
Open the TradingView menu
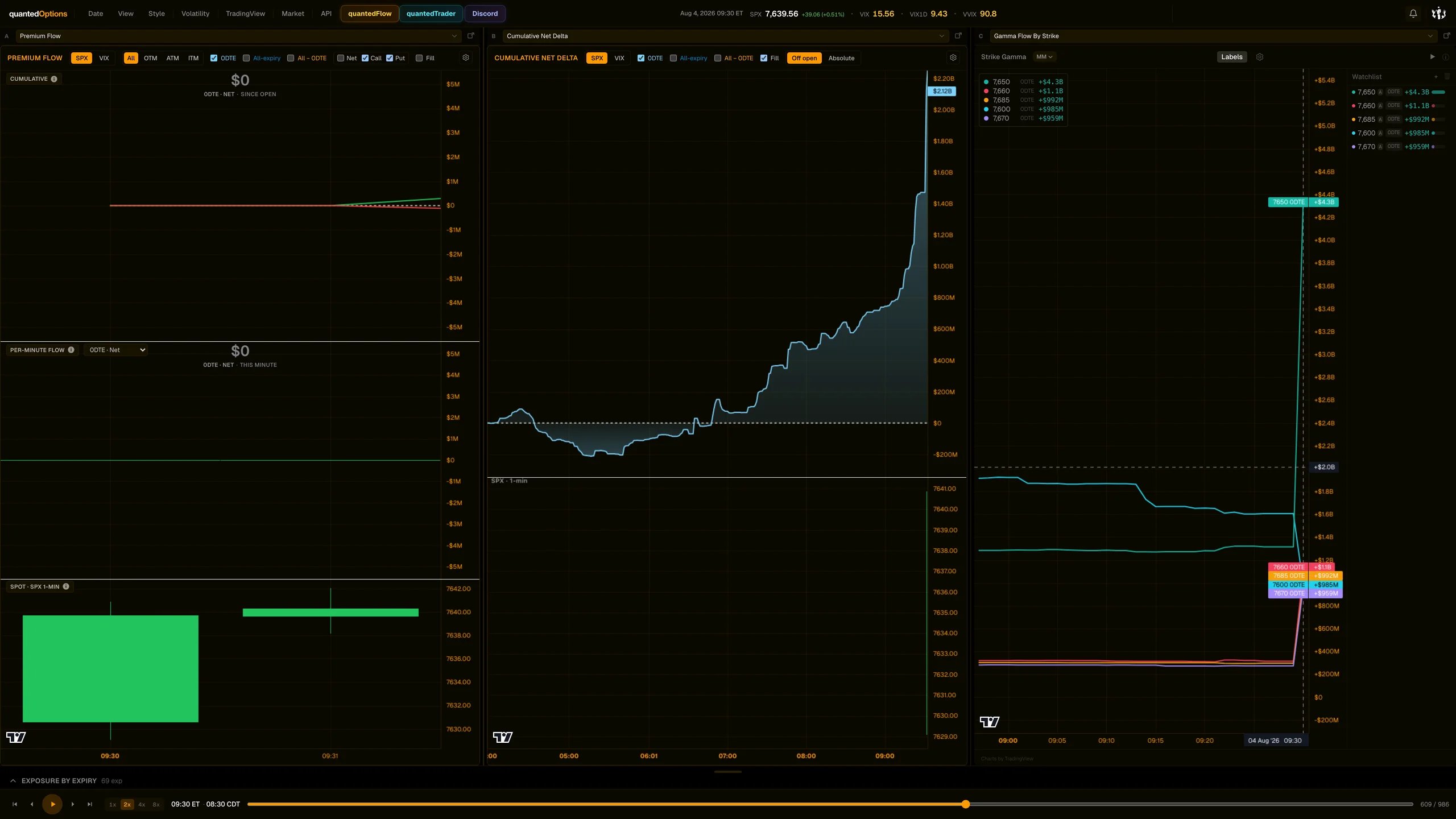[x=245, y=14]
